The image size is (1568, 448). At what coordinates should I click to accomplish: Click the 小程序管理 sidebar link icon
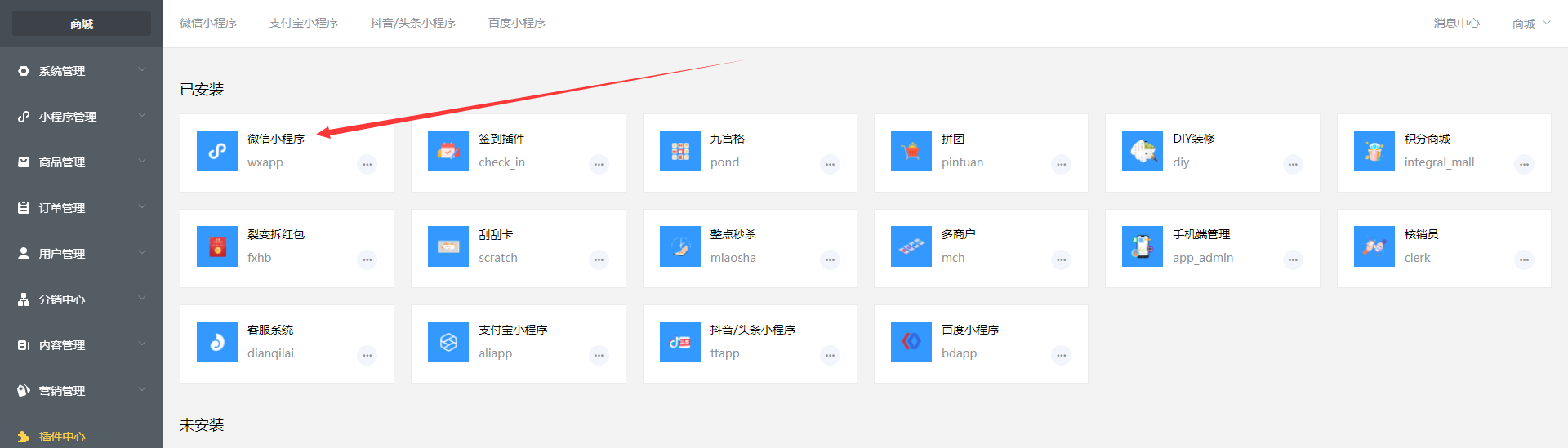click(x=24, y=117)
